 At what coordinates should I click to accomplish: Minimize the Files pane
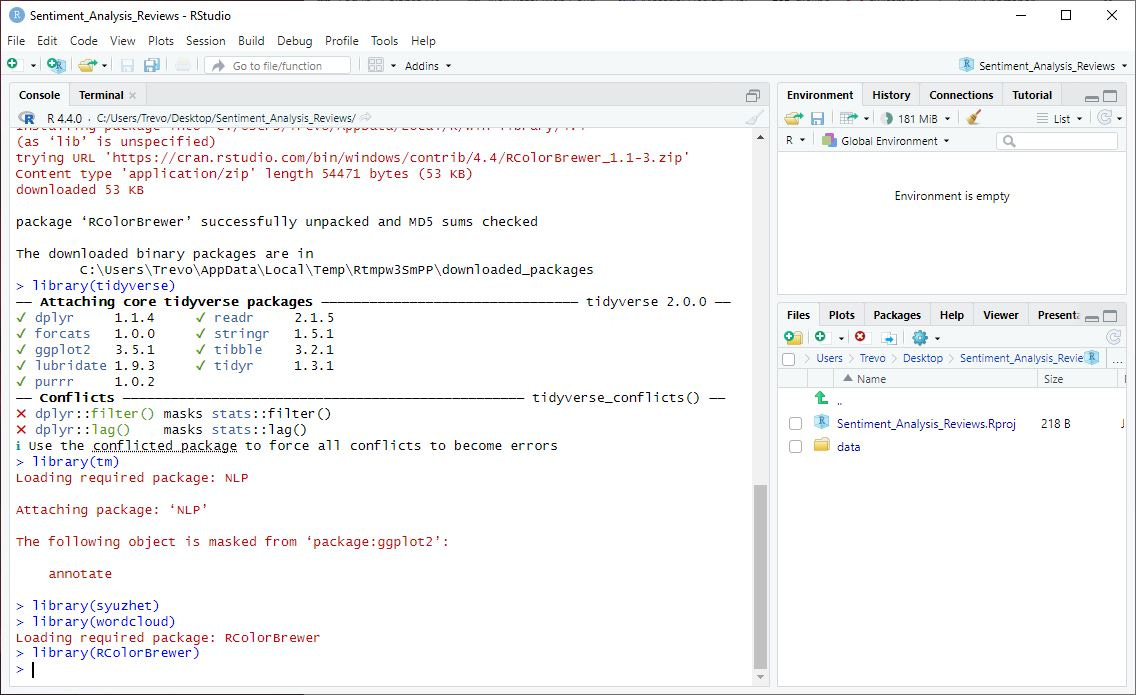click(x=1092, y=317)
